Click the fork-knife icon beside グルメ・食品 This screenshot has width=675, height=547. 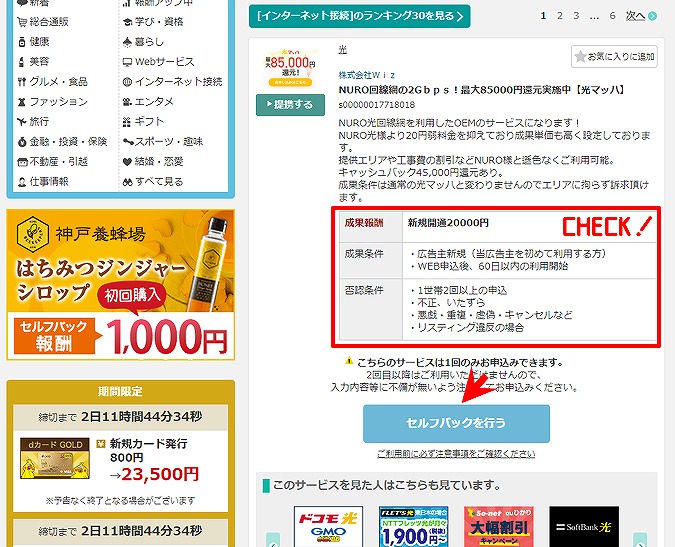point(22,82)
